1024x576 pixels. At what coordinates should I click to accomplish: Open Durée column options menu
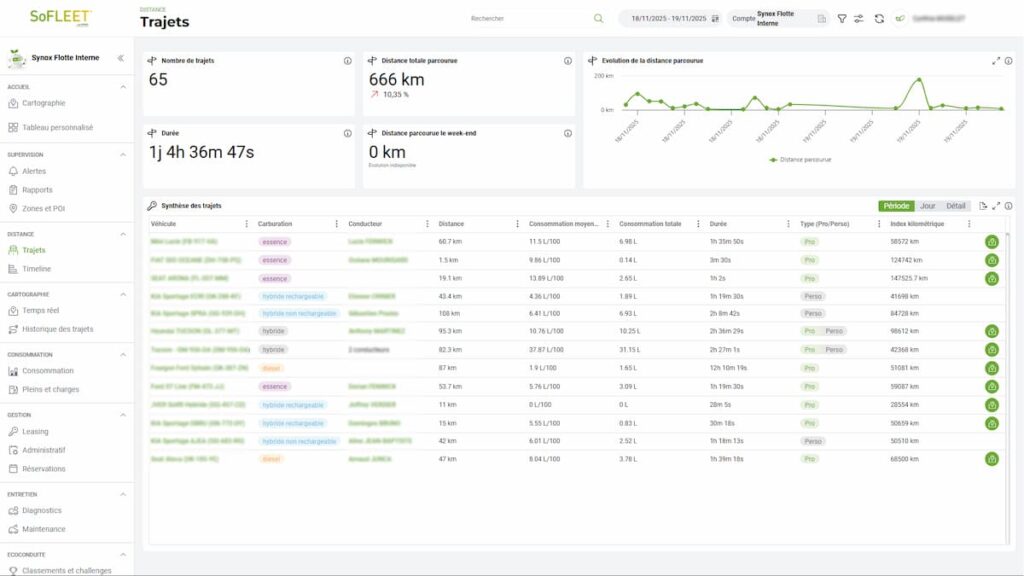pyautogui.click(x=788, y=224)
